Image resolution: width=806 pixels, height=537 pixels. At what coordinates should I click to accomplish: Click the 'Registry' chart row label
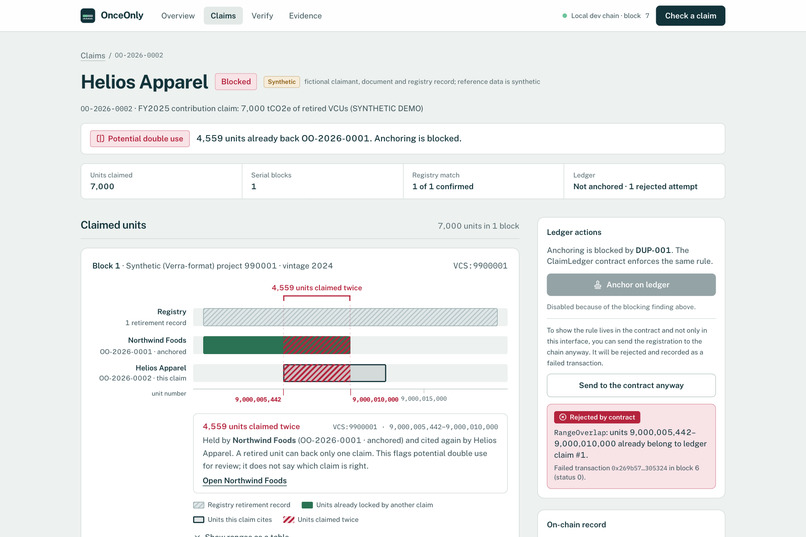point(172,312)
